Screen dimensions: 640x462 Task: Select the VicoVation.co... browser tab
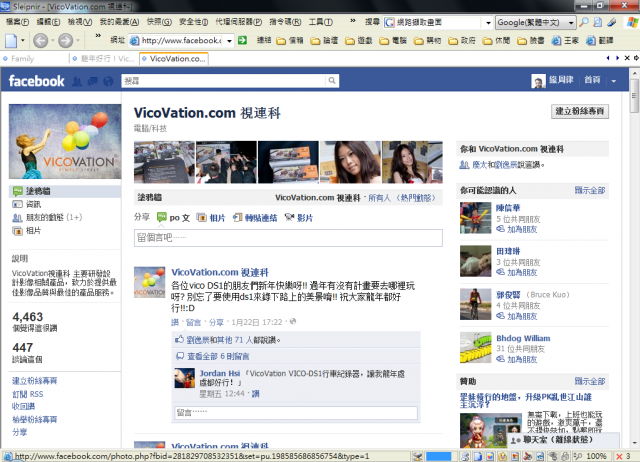coord(174,59)
